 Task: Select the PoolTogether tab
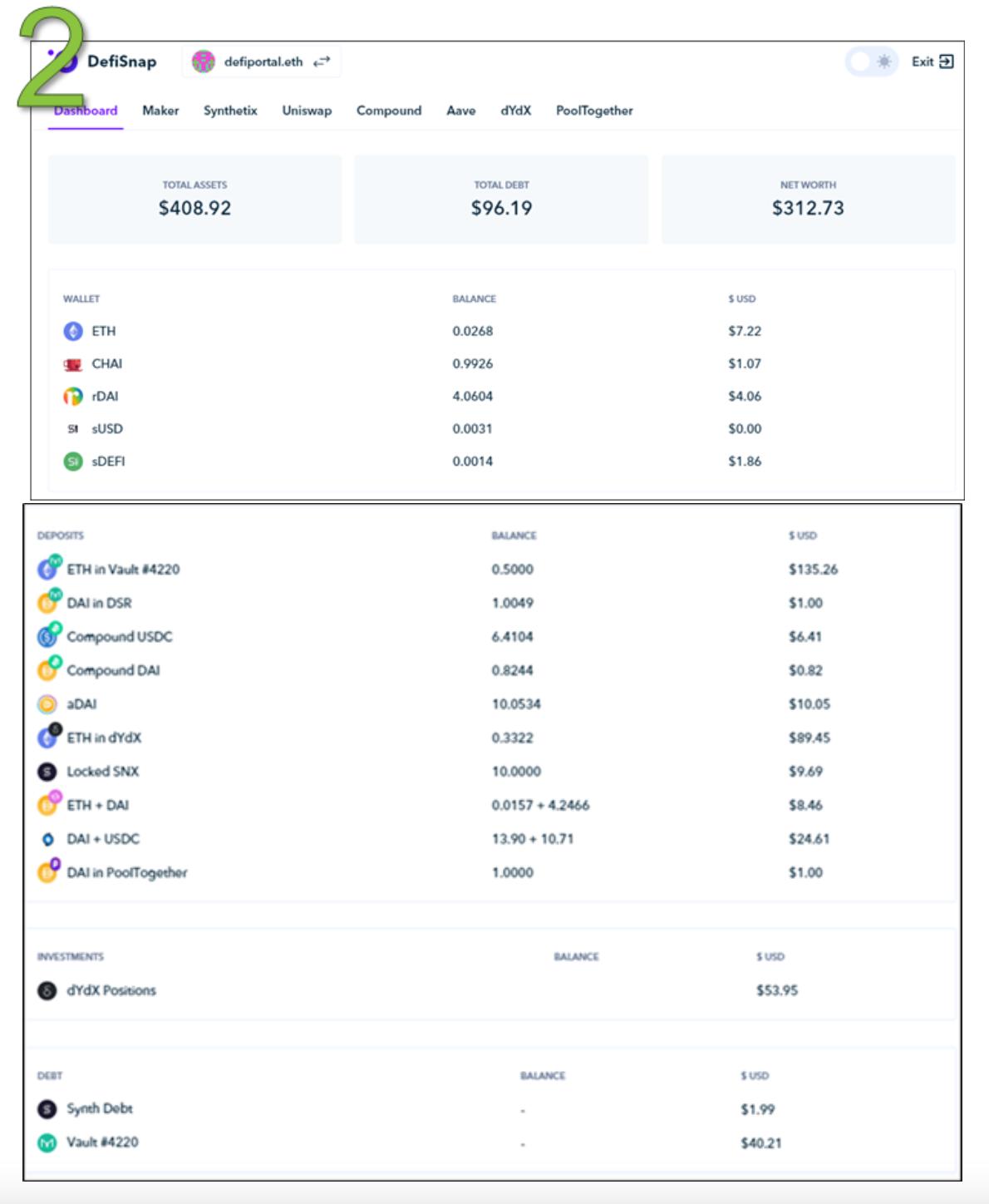coord(594,111)
